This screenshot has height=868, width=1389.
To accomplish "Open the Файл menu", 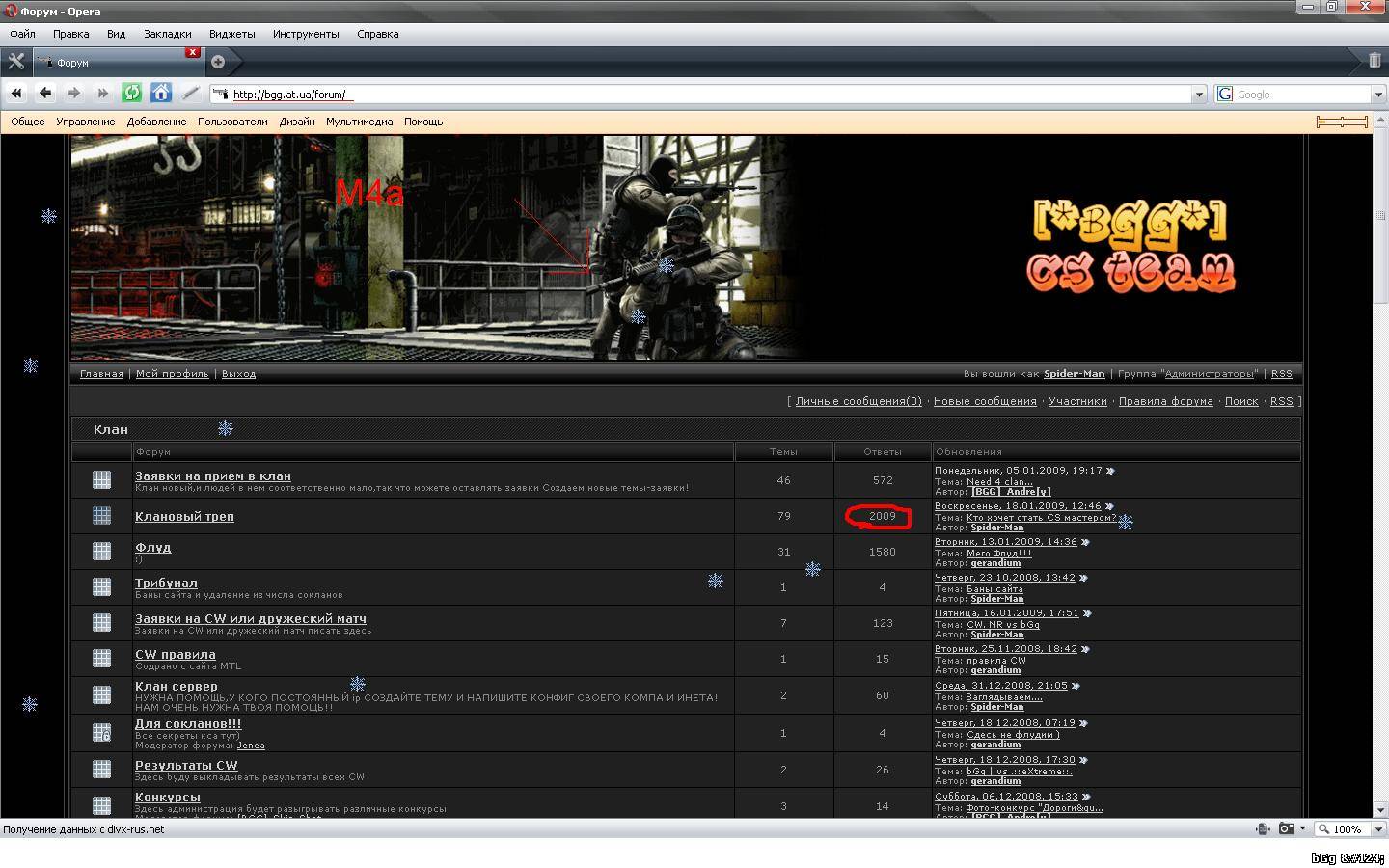I will click(22, 34).
